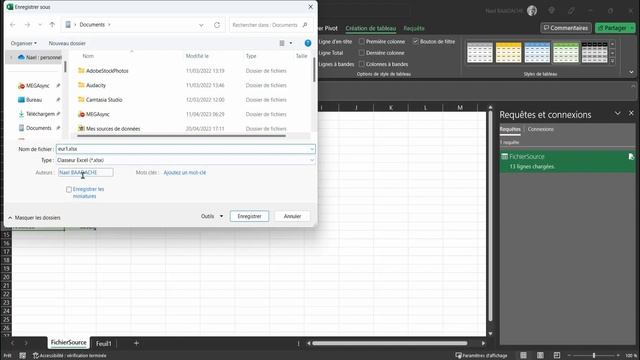Close the Requêtes et connexions pane

631,113
